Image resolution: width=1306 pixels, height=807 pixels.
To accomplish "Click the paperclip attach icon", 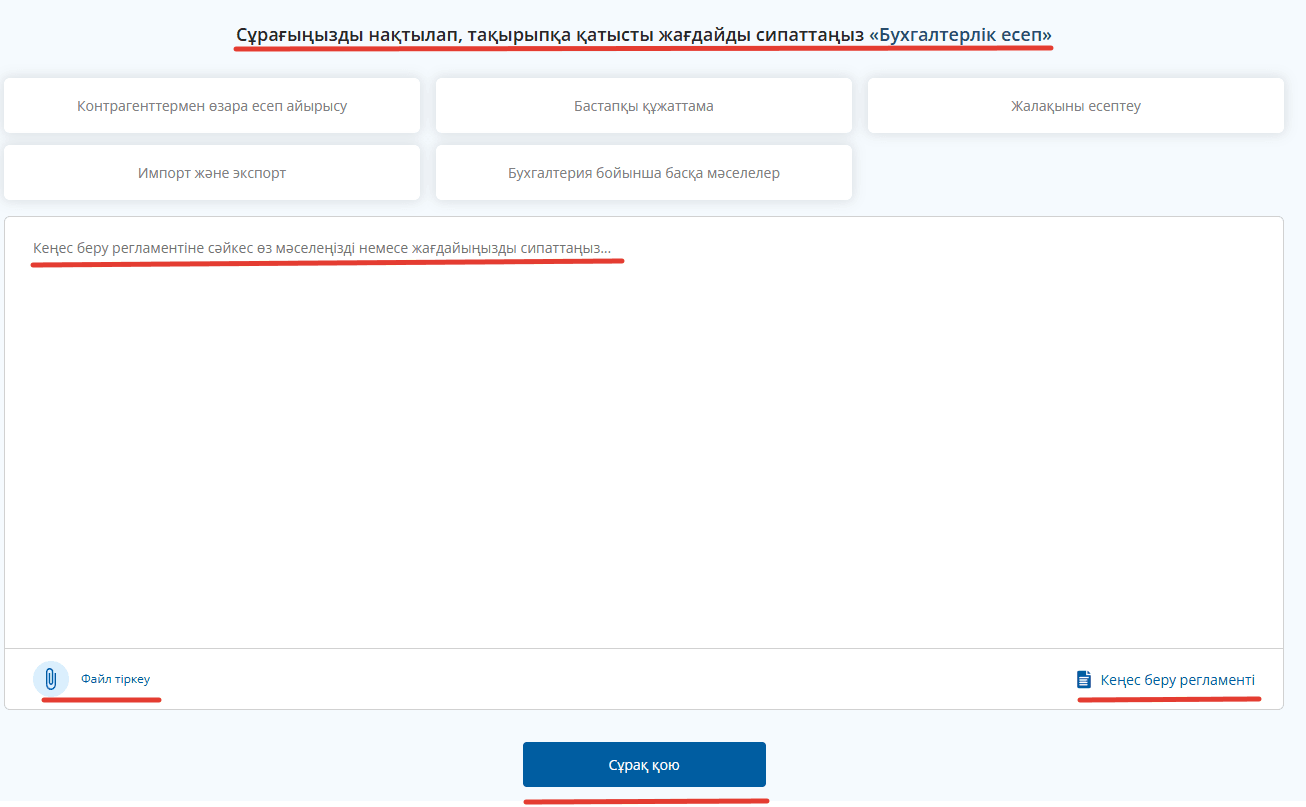I will coord(50,678).
